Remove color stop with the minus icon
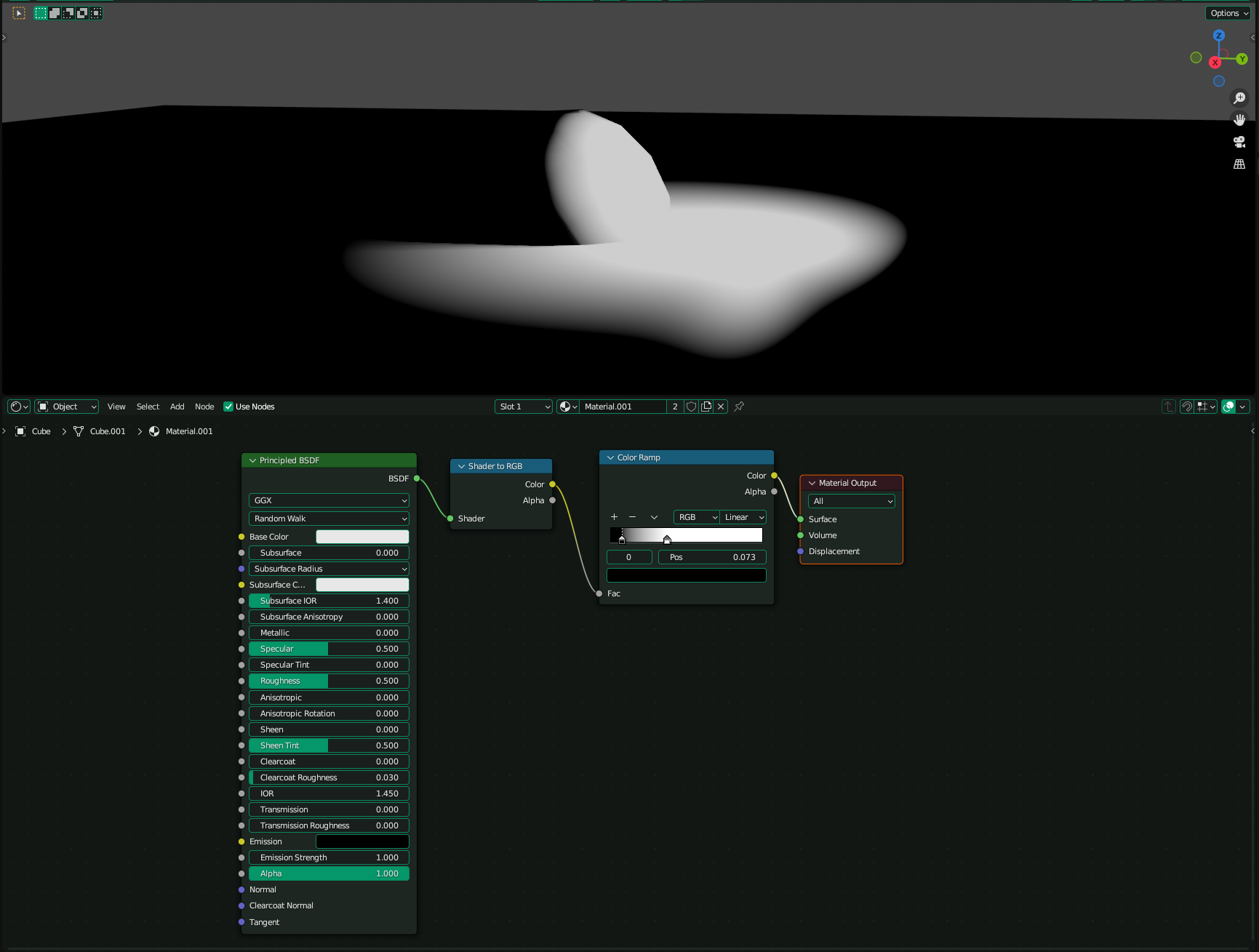The height and width of the screenshot is (952, 1259). coord(632,517)
